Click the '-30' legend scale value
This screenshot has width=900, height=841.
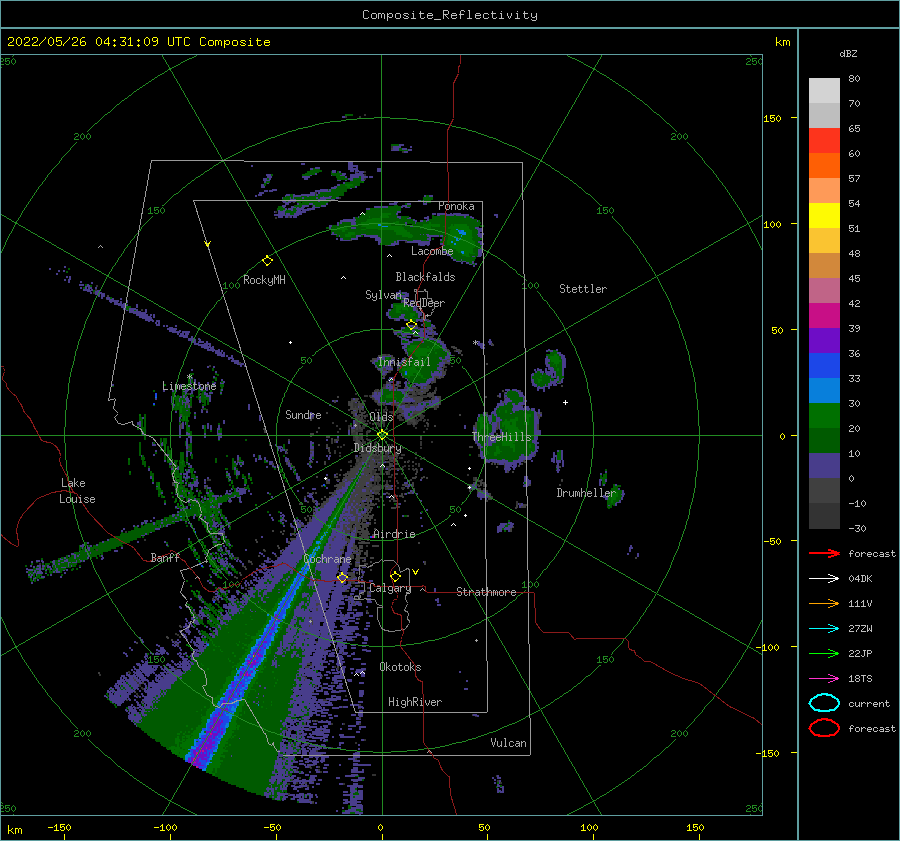(x=857, y=528)
